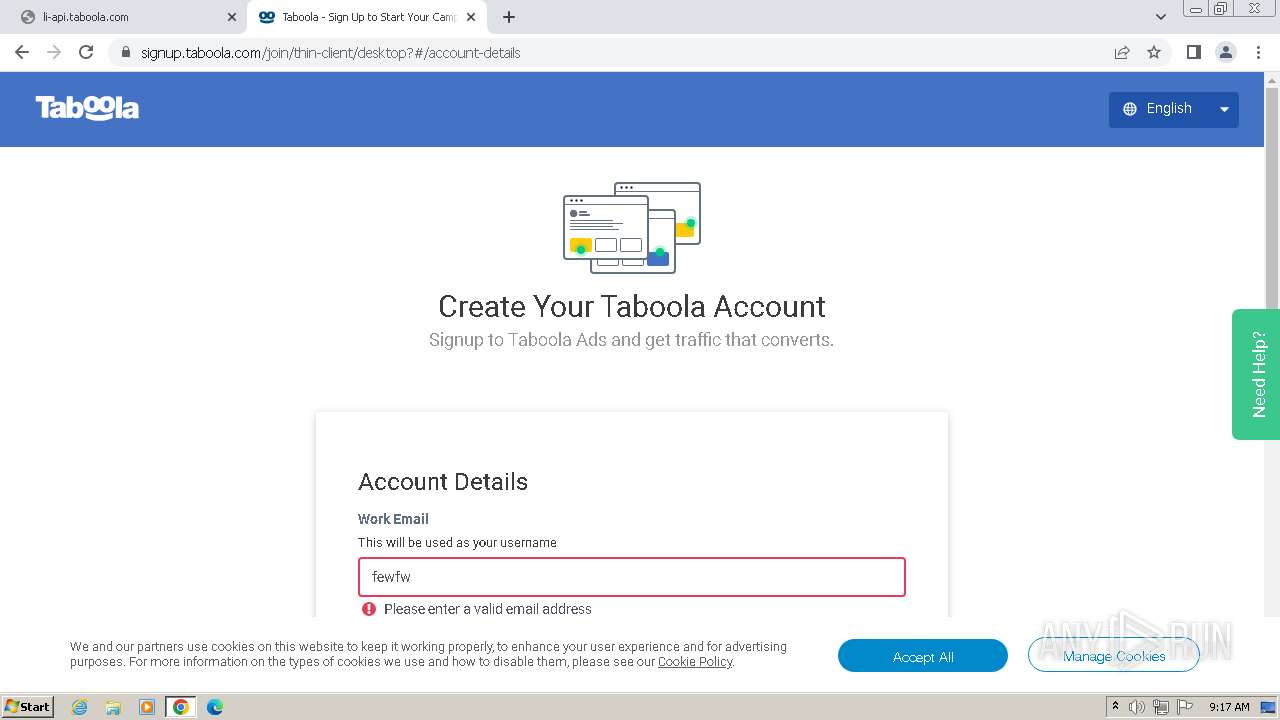Image resolution: width=1280 pixels, height=720 pixels.
Task: Click the 'Create Your Taboola Account' heading
Action: (632, 306)
